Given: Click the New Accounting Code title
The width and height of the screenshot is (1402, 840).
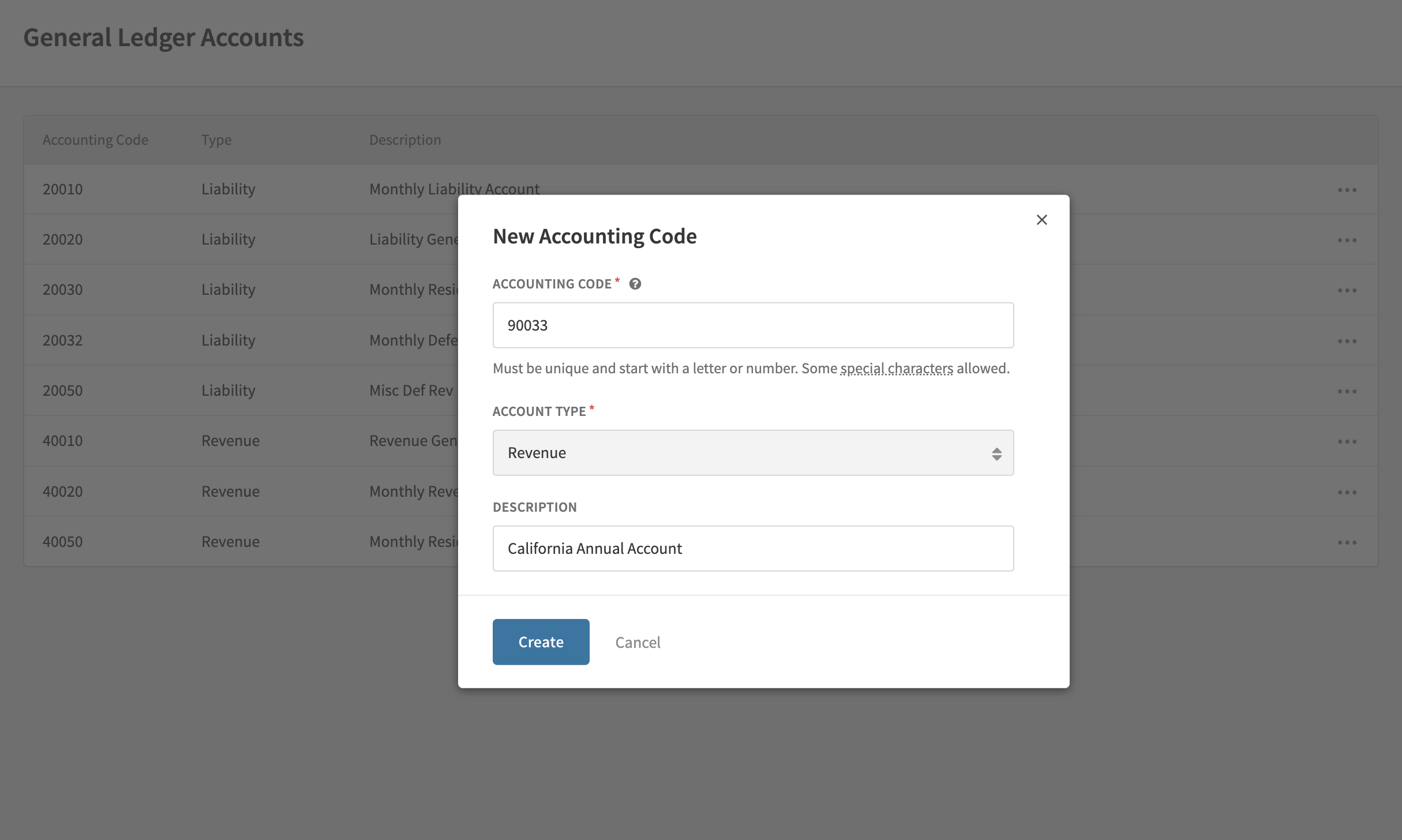Looking at the screenshot, I should [x=595, y=237].
